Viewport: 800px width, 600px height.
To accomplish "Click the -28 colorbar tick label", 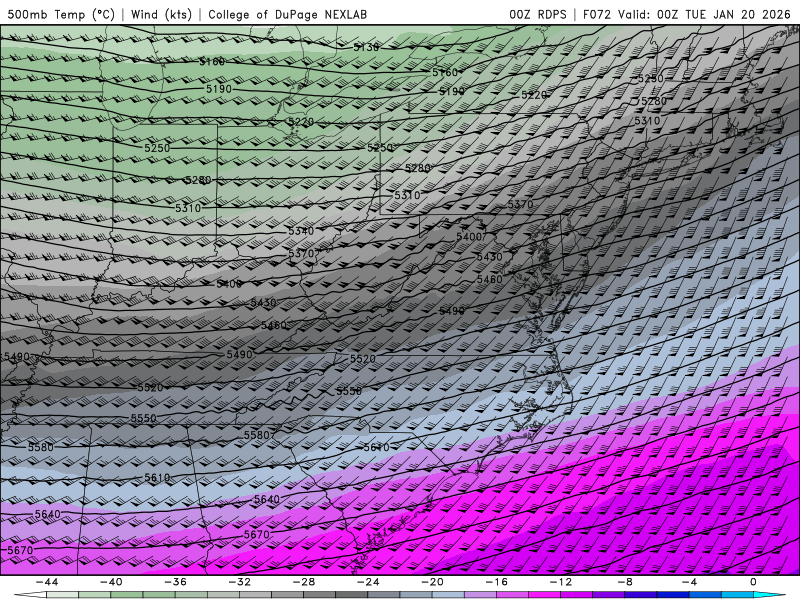I will coord(304,582).
